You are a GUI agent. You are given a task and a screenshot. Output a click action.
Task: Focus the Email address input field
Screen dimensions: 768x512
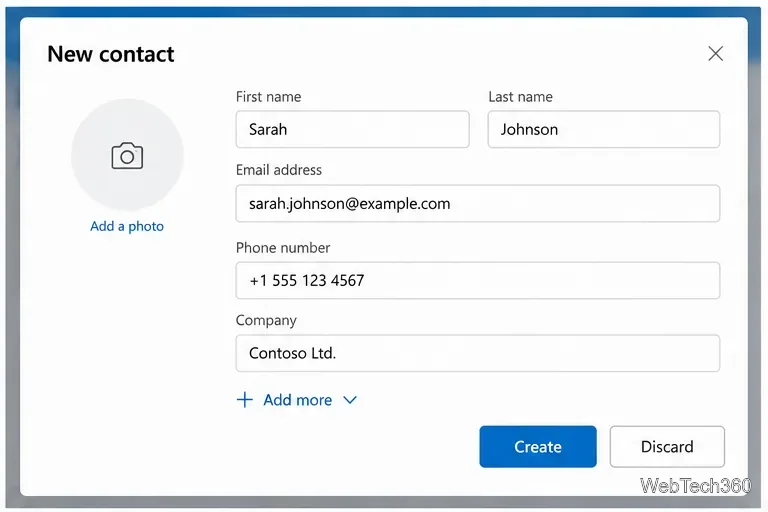point(478,203)
